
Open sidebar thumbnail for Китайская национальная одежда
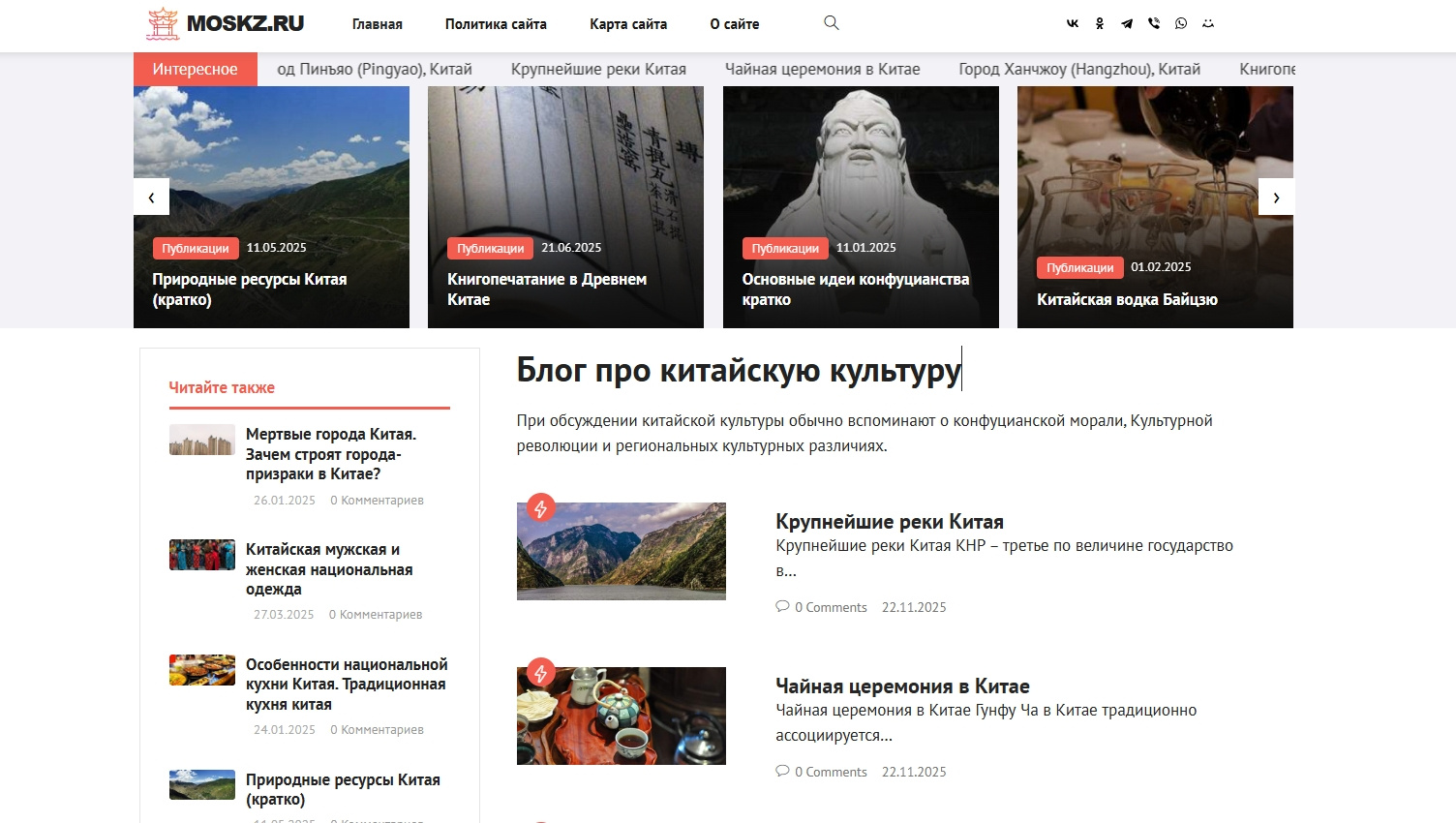(x=202, y=555)
